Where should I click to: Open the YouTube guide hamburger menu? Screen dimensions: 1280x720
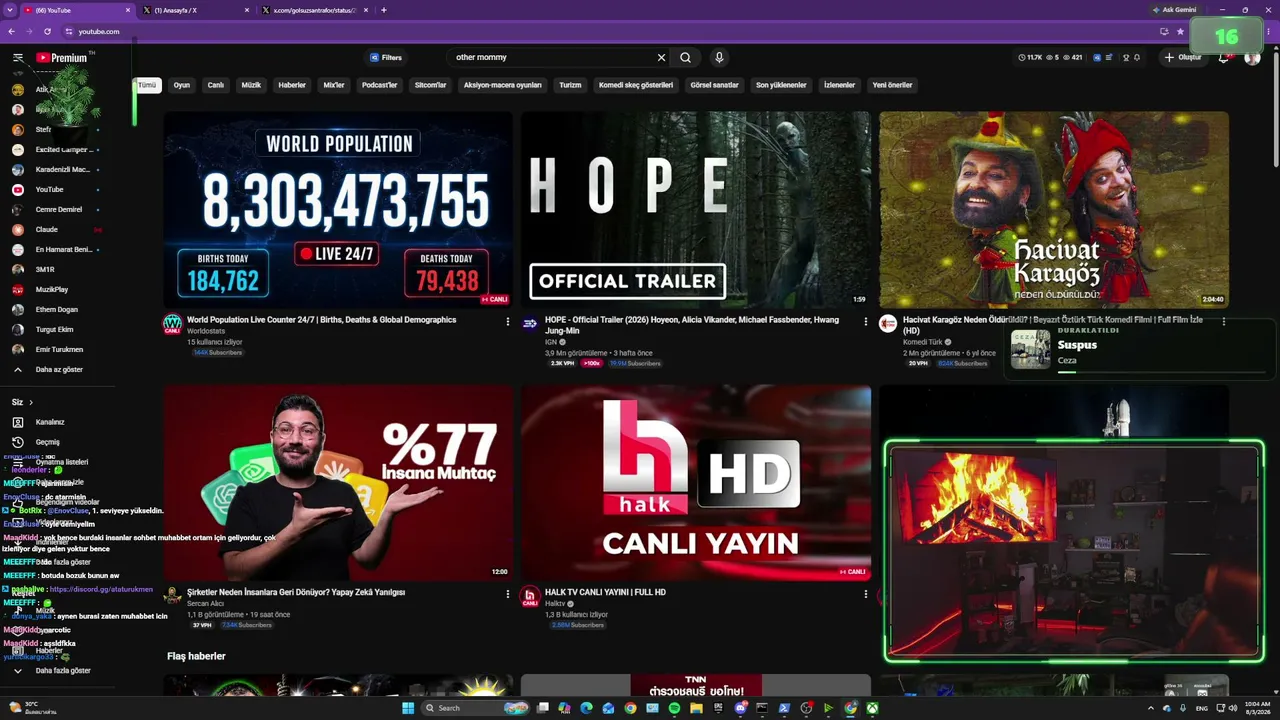tap(18, 58)
